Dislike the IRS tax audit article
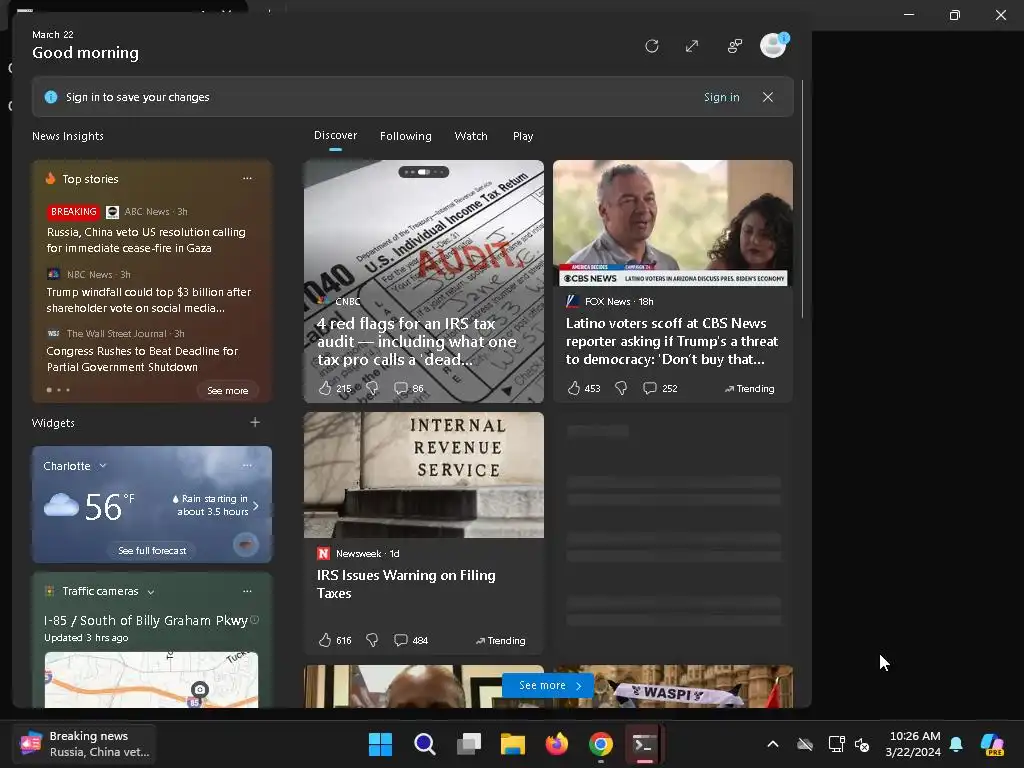Viewport: 1024px width, 768px height. click(x=372, y=389)
